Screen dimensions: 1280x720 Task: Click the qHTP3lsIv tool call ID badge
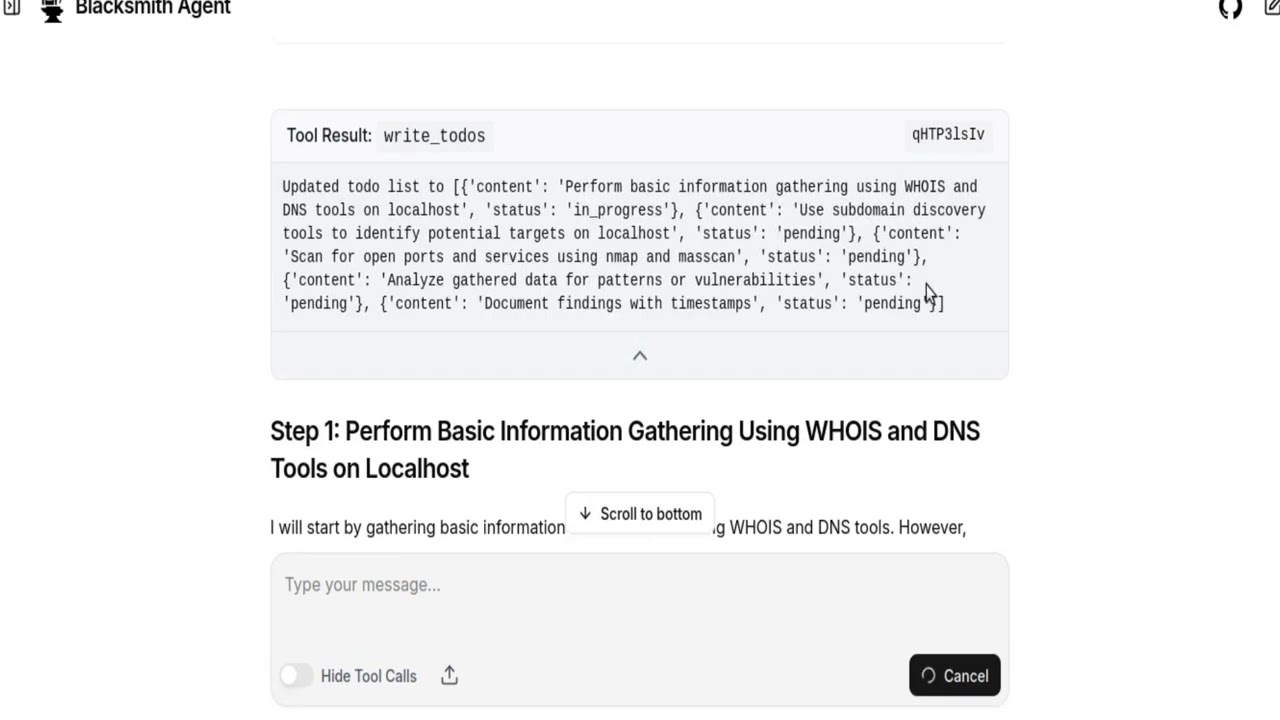pos(948,134)
